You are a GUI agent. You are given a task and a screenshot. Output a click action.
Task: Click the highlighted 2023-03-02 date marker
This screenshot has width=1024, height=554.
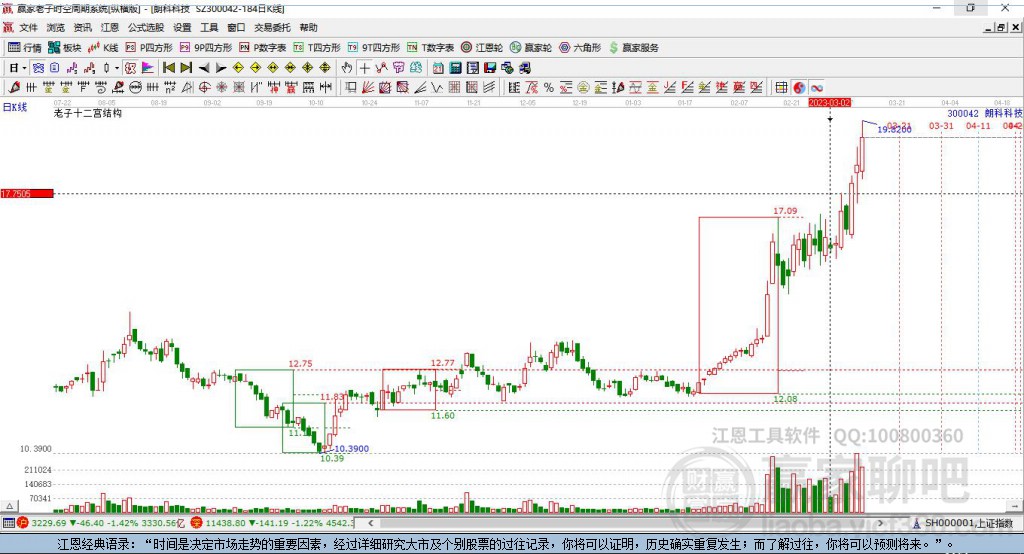pos(830,103)
